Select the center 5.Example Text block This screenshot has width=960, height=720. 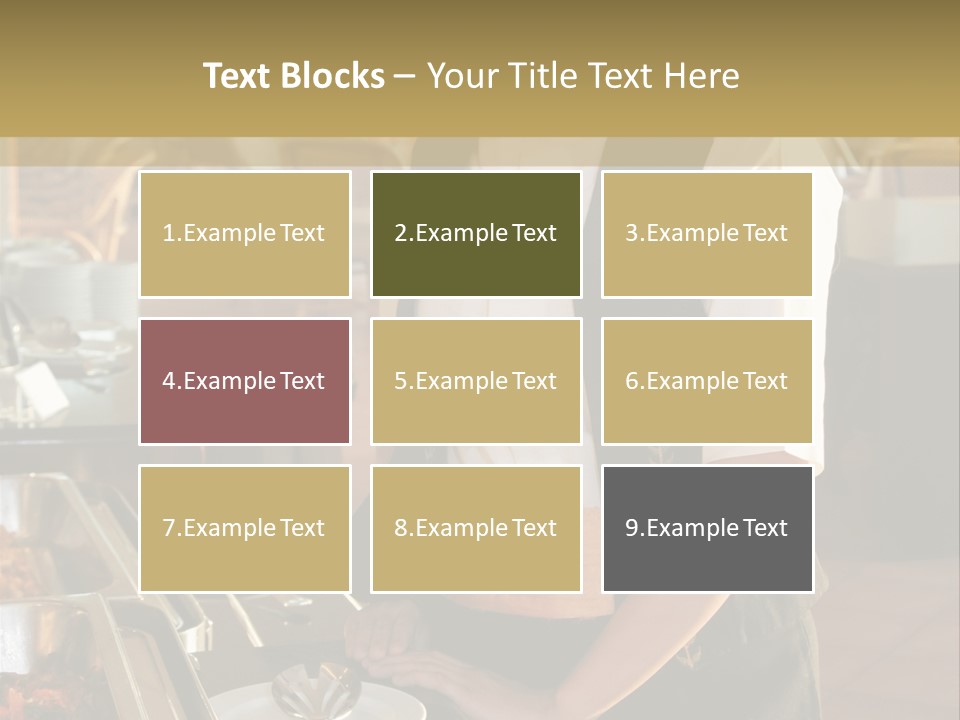tap(476, 381)
